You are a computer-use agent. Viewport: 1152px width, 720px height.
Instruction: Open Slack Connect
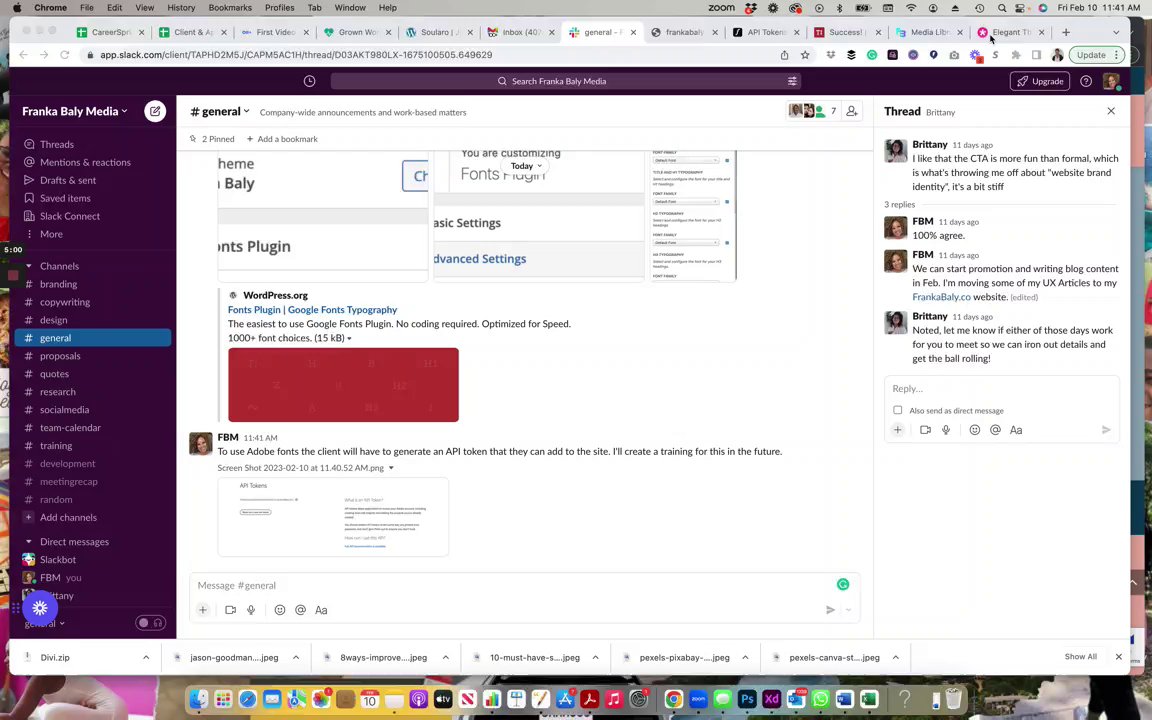[x=70, y=216]
